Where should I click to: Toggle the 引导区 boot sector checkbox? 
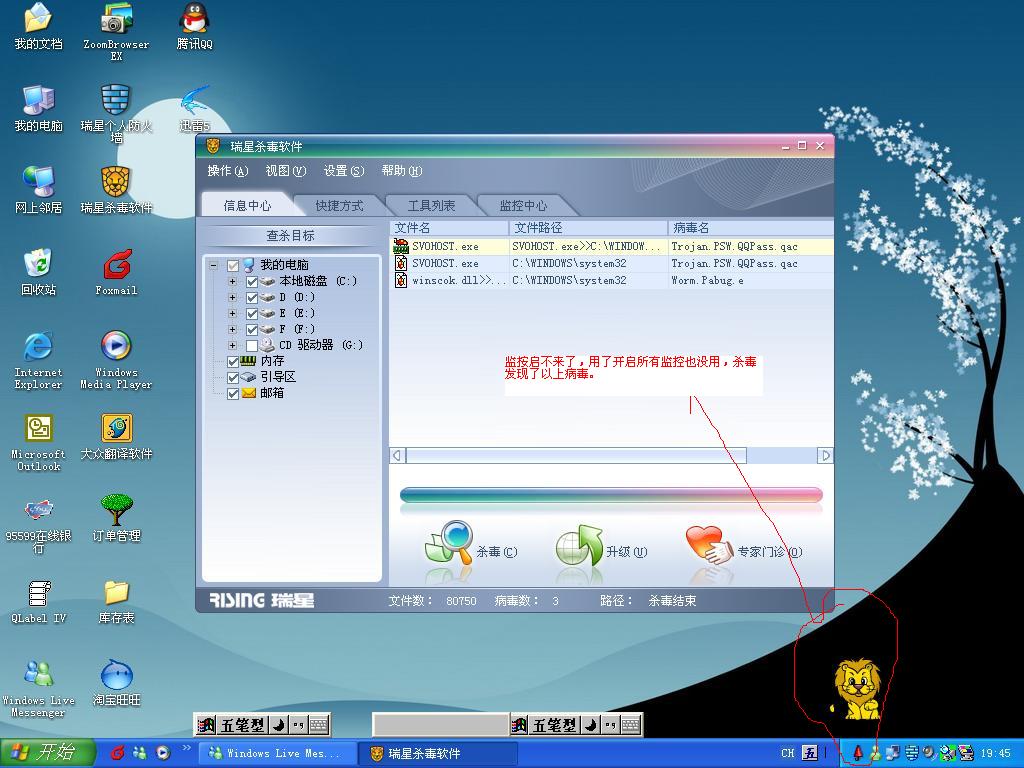click(x=232, y=377)
